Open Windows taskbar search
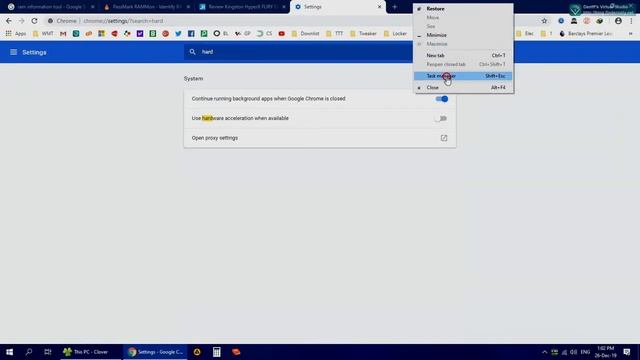The image size is (640, 360). click(29, 352)
